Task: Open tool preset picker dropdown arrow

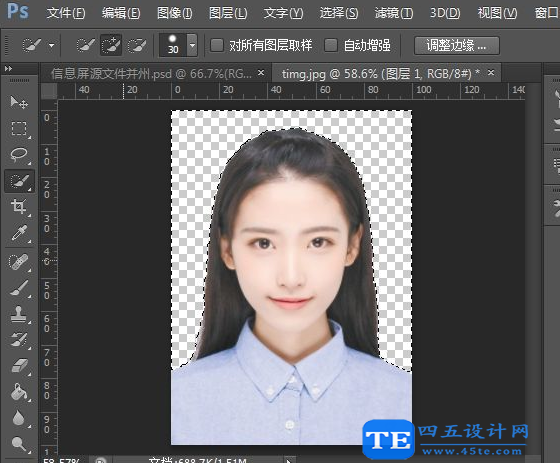Action: (51, 46)
